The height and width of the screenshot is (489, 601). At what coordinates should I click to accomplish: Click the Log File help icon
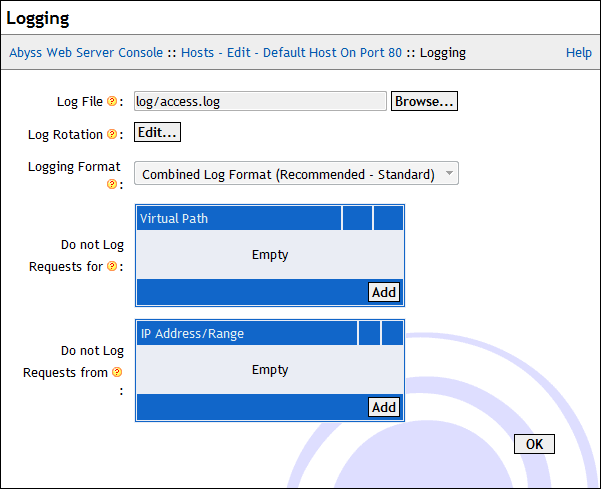pyautogui.click(x=112, y=101)
